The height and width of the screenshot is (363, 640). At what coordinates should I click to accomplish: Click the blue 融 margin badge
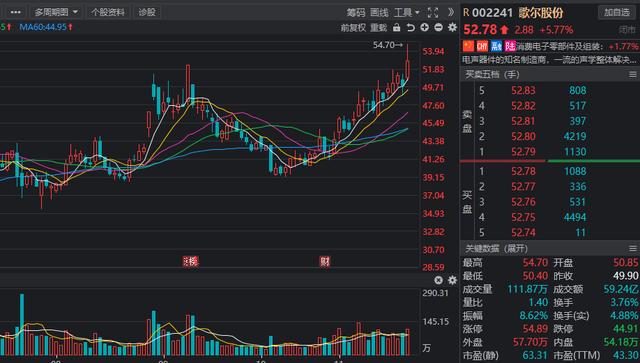pyautogui.click(x=496, y=46)
